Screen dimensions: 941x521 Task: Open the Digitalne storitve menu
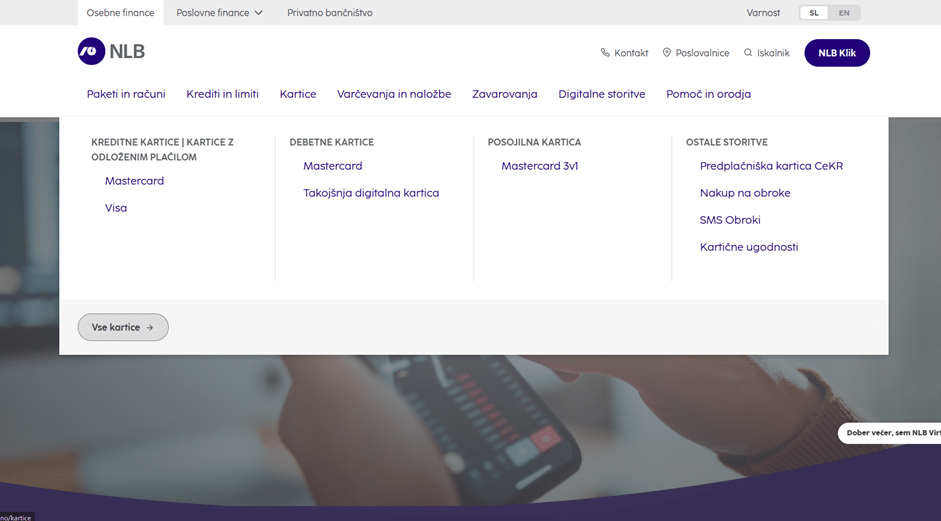point(601,94)
